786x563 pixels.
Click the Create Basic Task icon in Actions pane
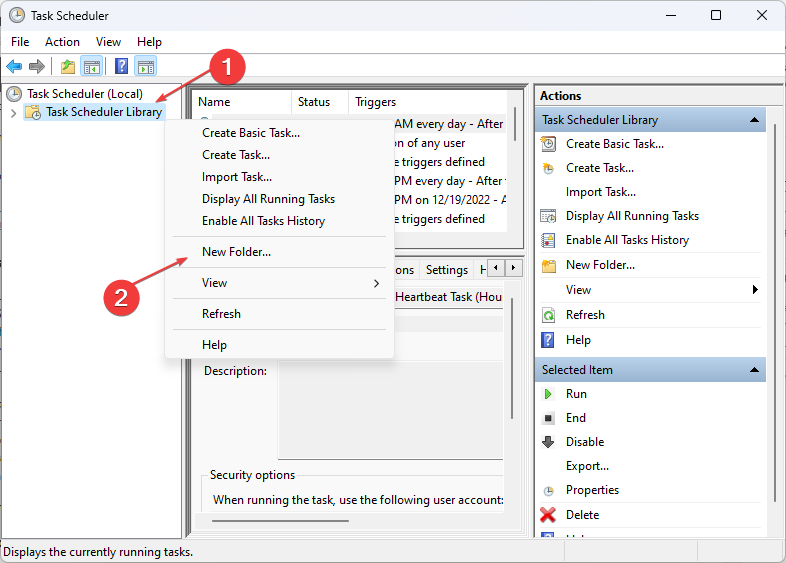click(x=548, y=144)
